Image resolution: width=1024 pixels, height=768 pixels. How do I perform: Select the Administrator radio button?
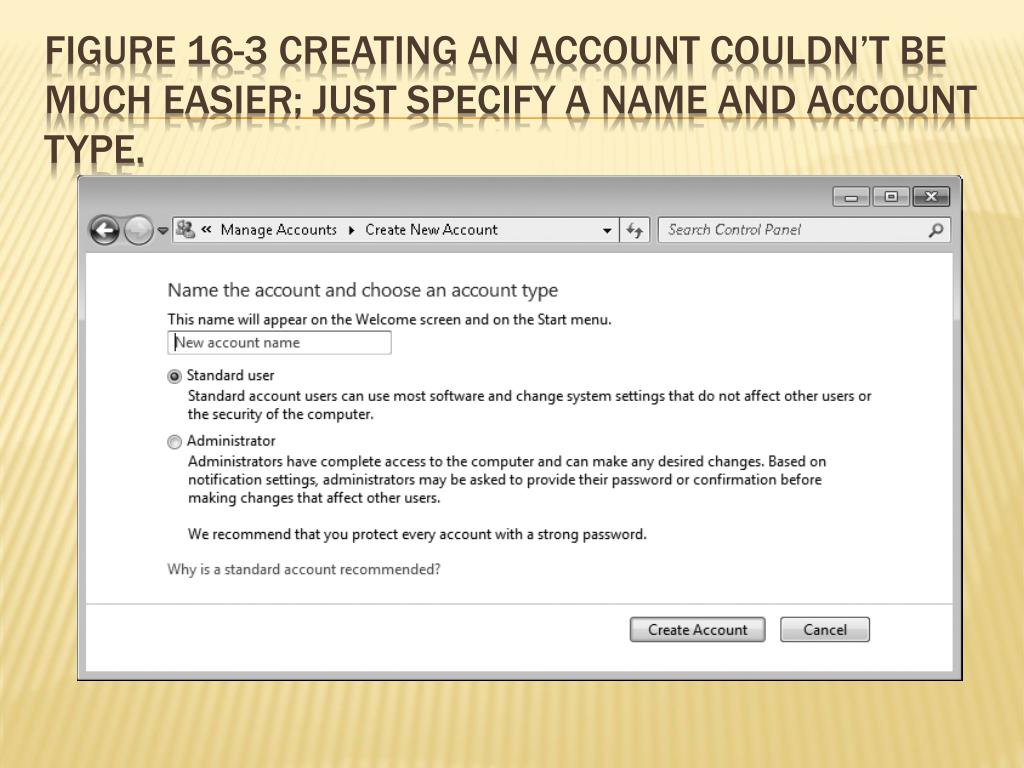[x=174, y=442]
